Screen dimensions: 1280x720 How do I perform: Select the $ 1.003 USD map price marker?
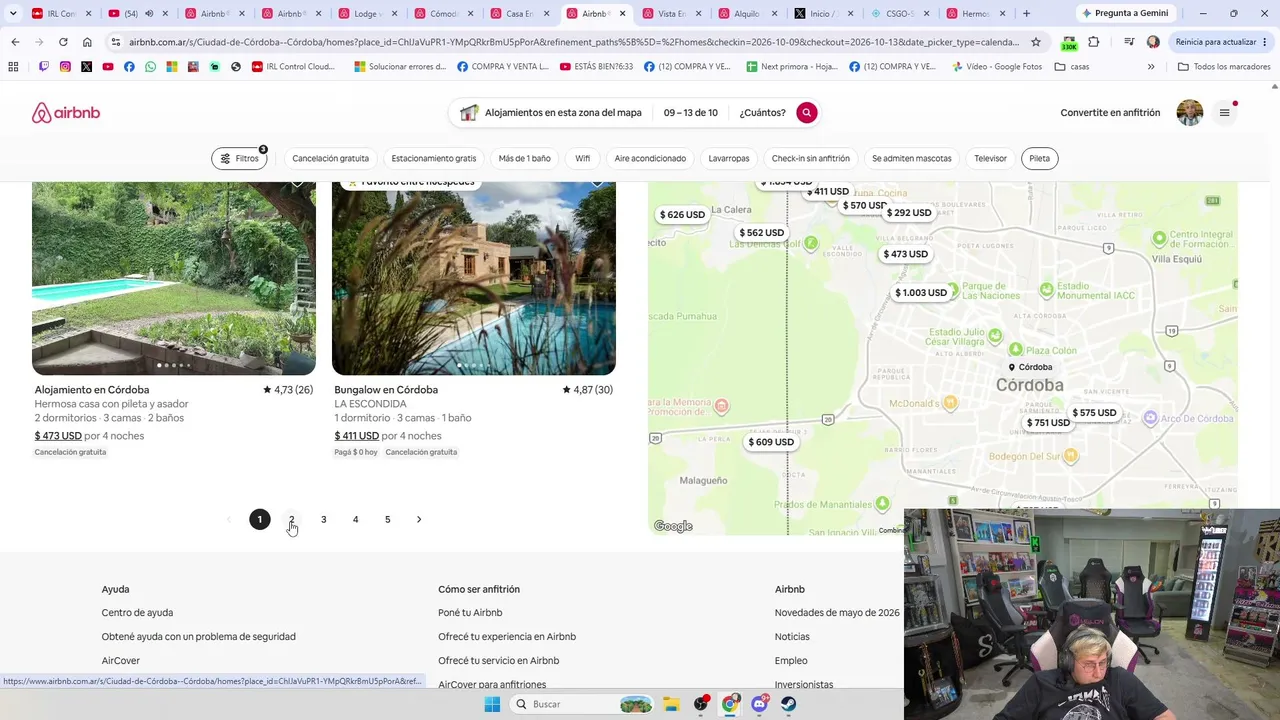(x=921, y=293)
